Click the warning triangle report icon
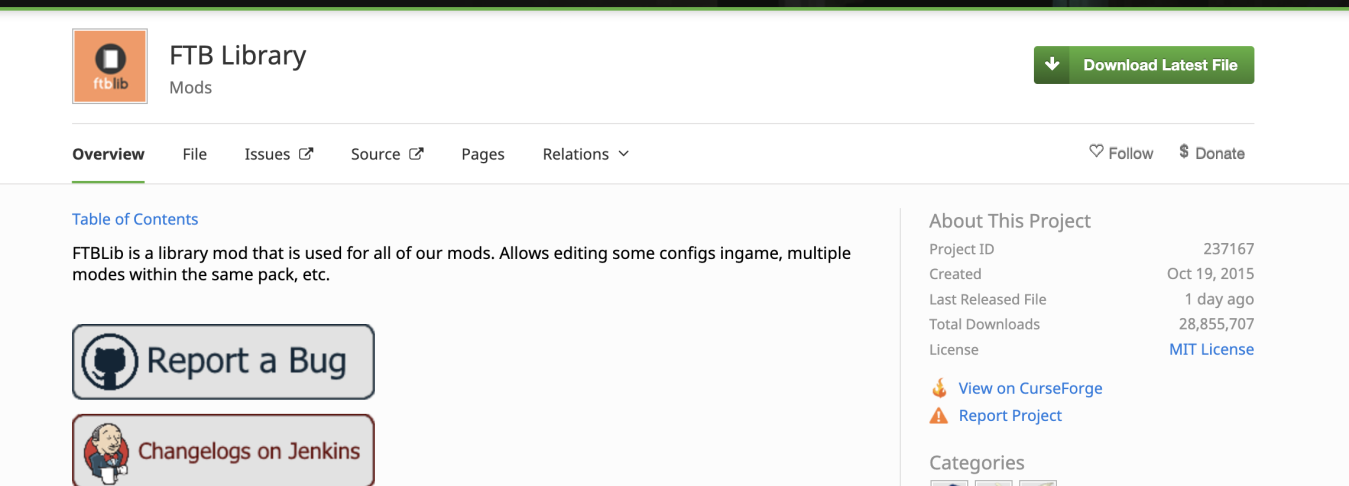Image resolution: width=1349 pixels, height=486 pixels. (x=939, y=415)
